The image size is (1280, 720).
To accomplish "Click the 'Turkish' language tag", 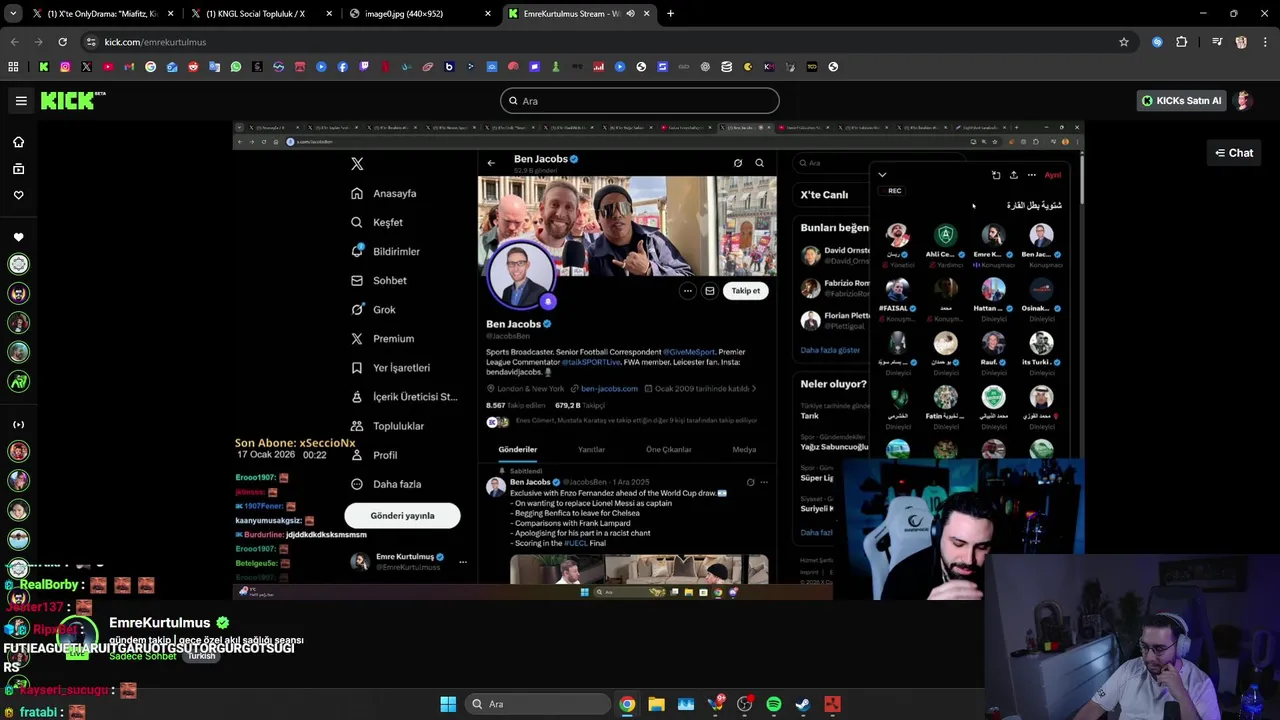I will [x=201, y=656].
